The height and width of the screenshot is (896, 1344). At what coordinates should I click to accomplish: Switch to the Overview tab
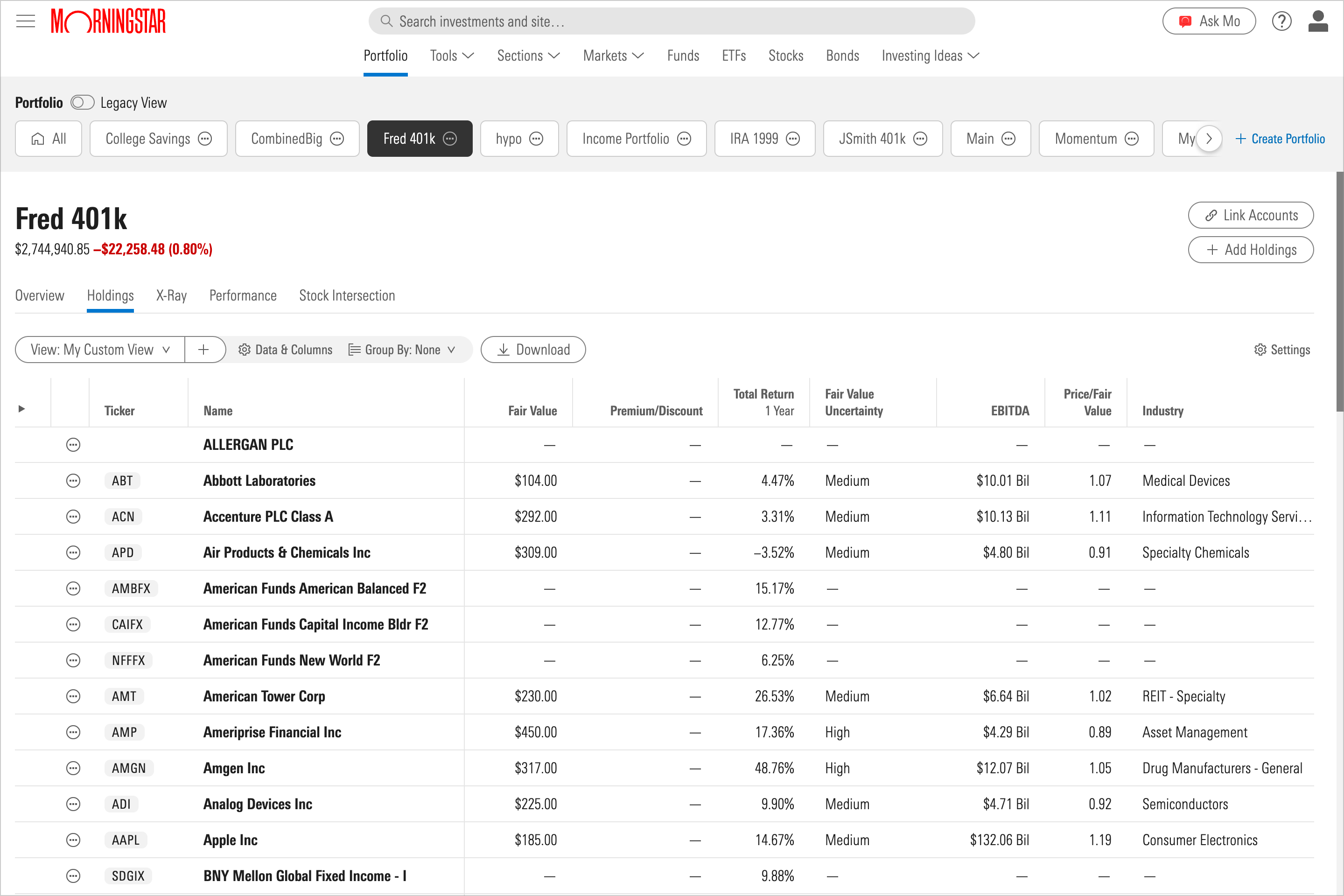coord(39,296)
